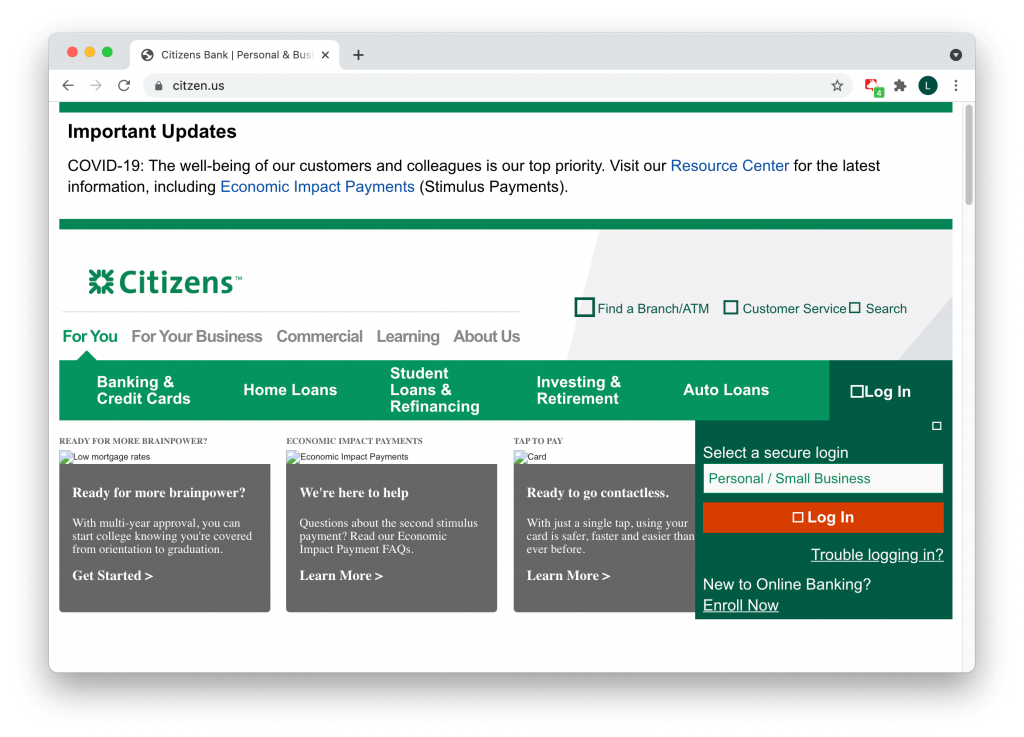Open the Personal / Small Business login selector
The image size is (1024, 737).
[822, 478]
